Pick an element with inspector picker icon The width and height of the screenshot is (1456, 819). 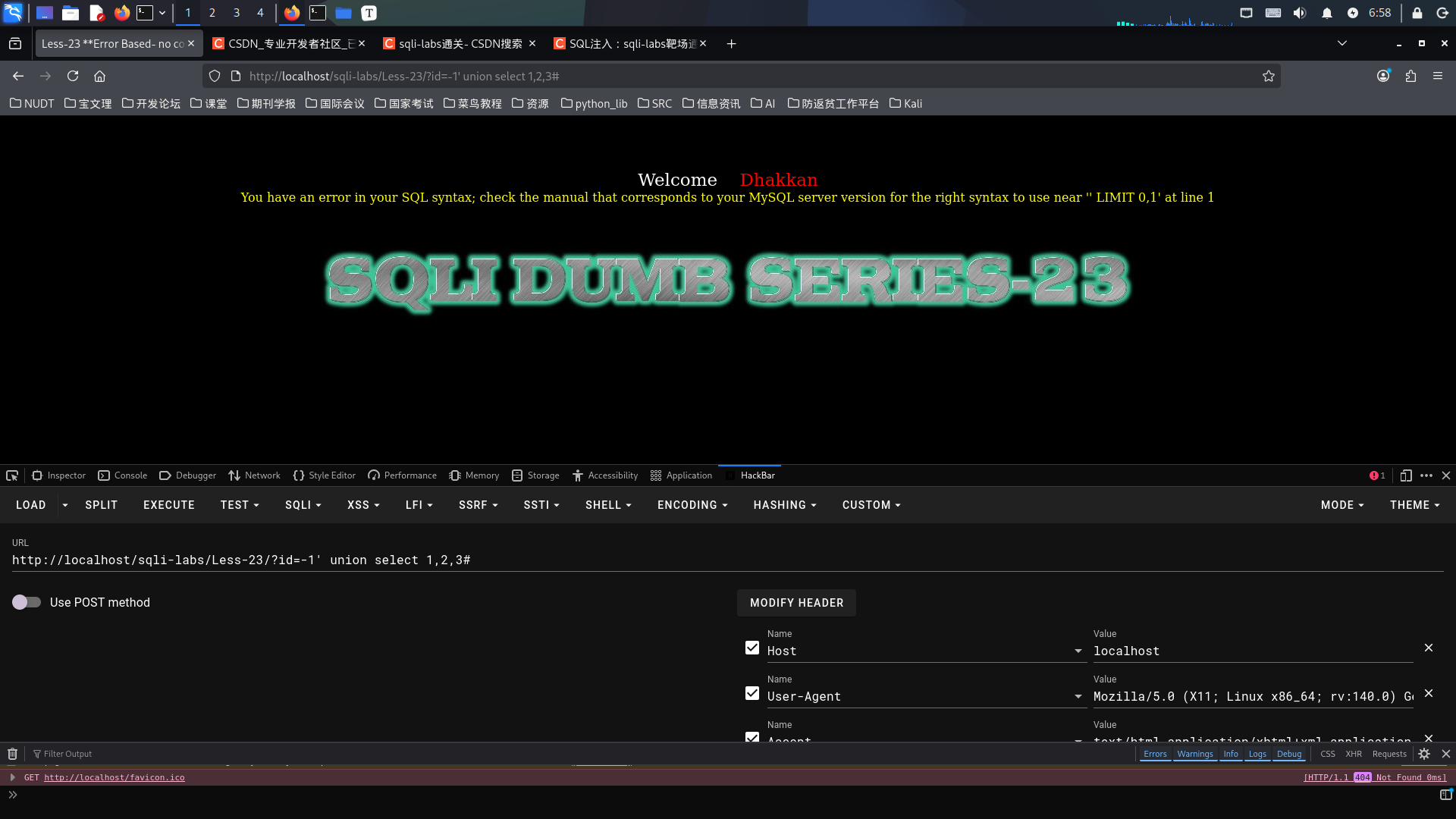tap(12, 475)
